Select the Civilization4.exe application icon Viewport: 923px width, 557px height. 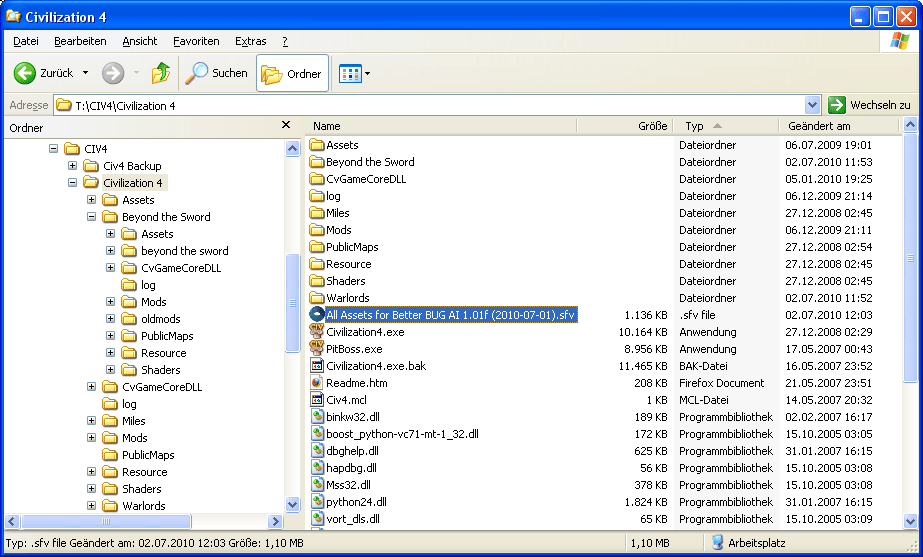coord(317,331)
